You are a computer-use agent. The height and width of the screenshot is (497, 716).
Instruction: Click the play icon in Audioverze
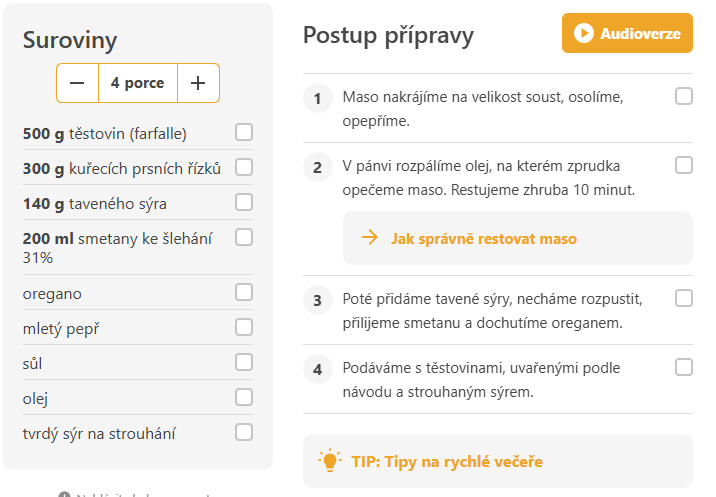click(x=584, y=33)
